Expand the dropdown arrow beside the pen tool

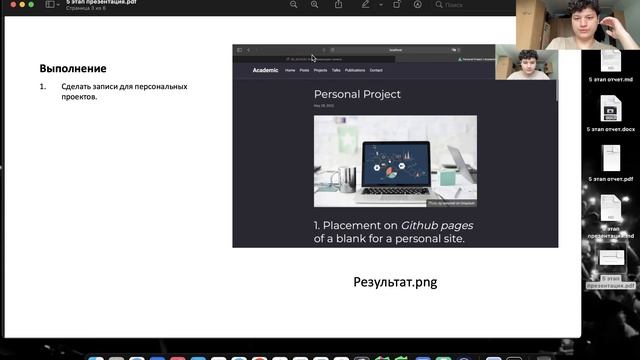point(381,5)
